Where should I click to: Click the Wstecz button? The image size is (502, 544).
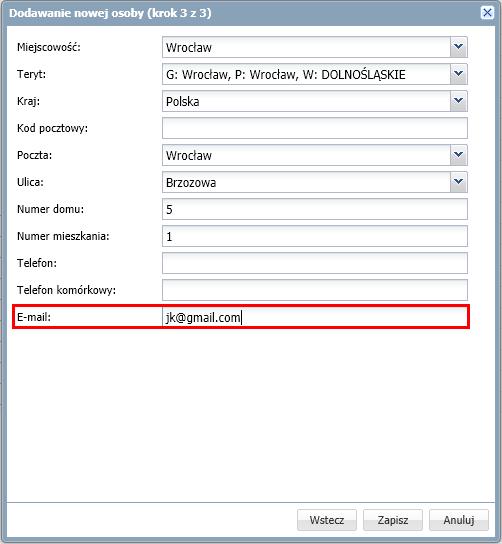pos(327,520)
